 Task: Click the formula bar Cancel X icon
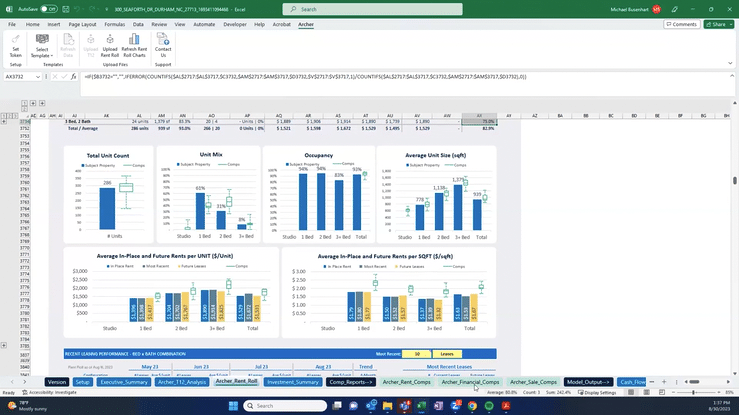[x=55, y=76]
